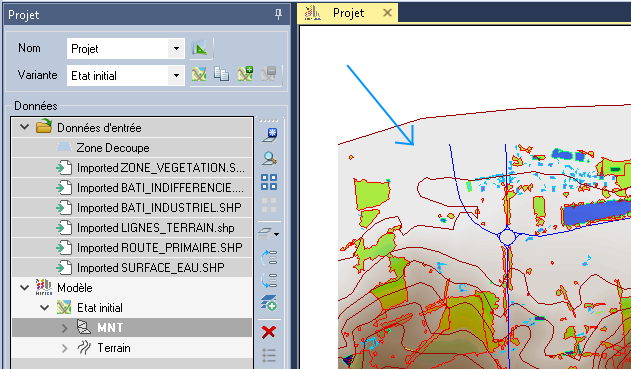Click the Etat initial map icon in tree

point(64,307)
